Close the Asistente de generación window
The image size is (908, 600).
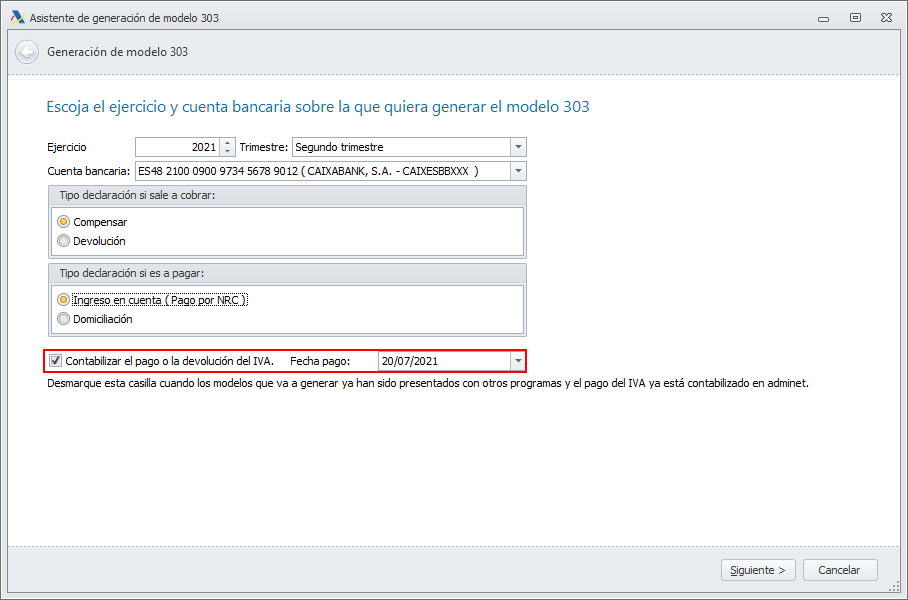[x=887, y=18]
